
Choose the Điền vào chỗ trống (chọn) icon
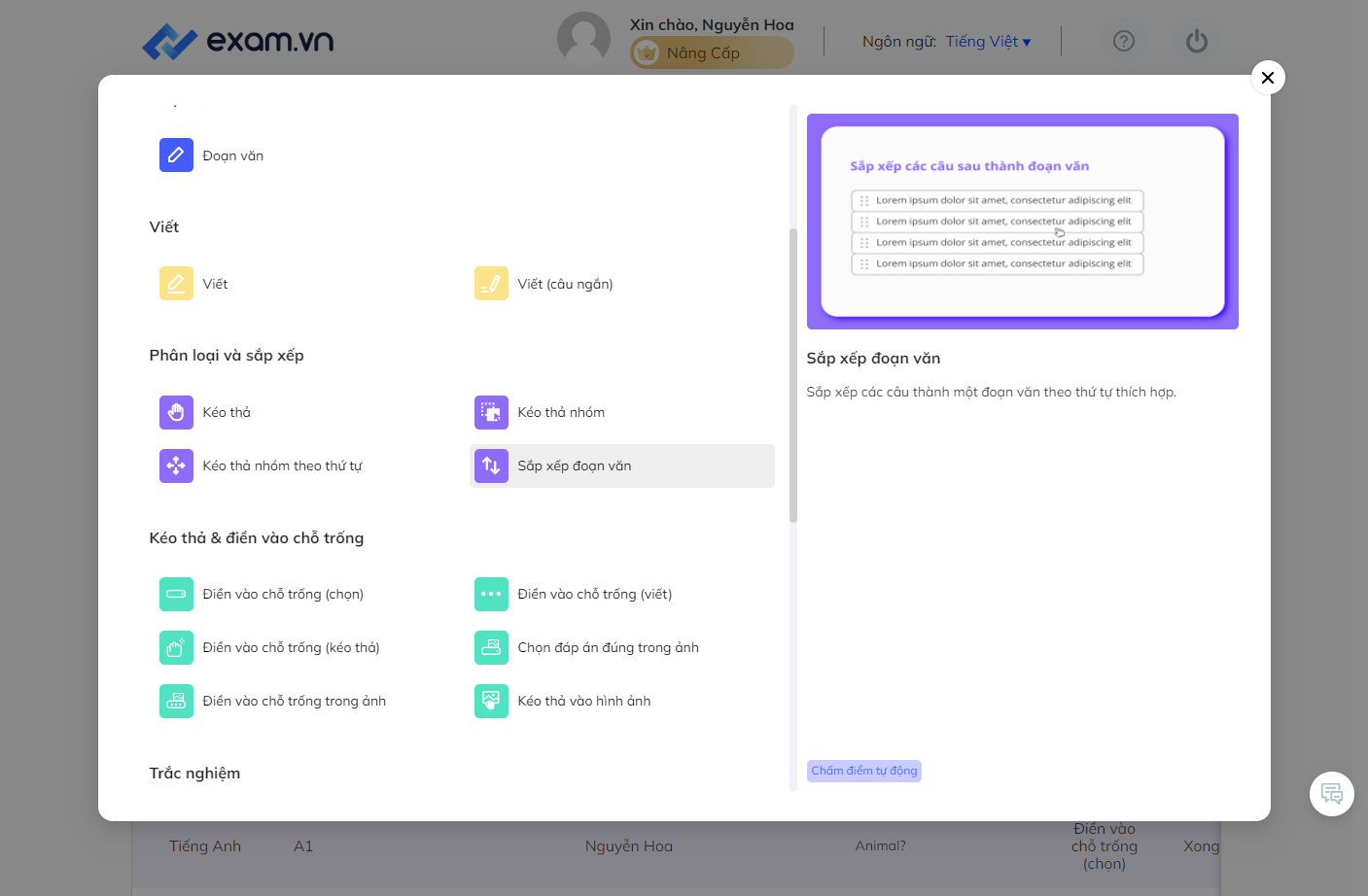coord(176,594)
